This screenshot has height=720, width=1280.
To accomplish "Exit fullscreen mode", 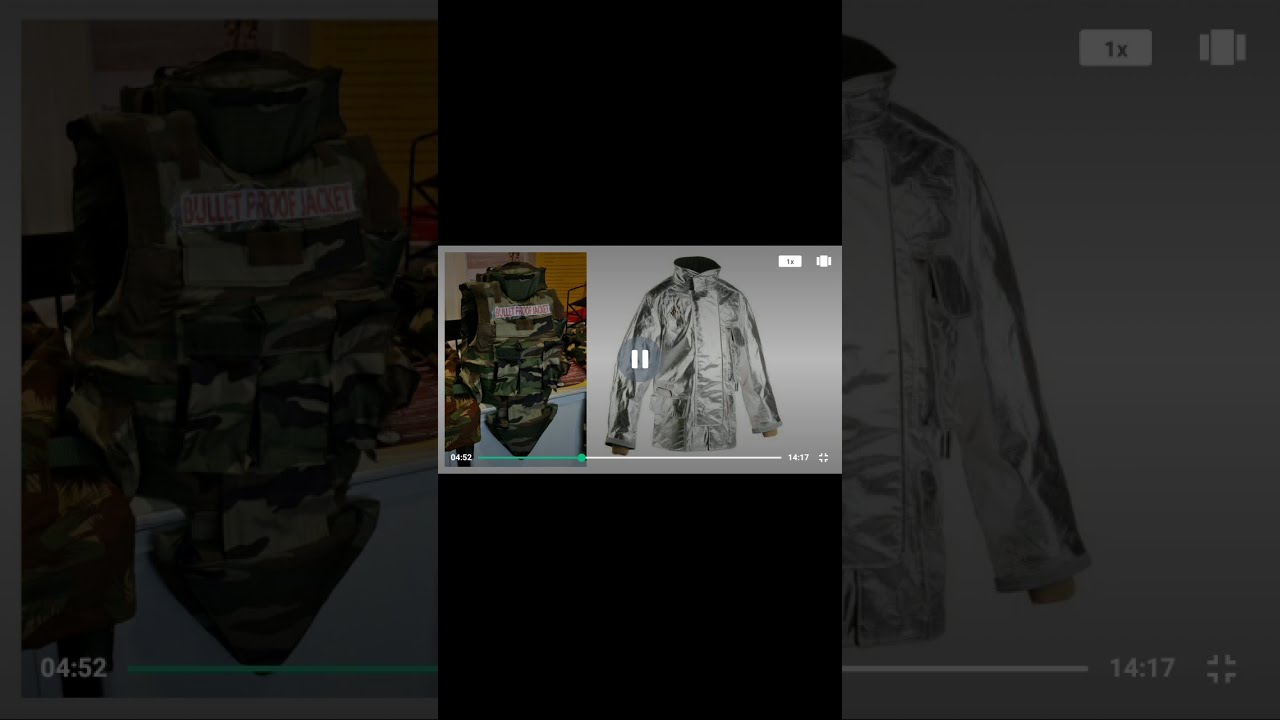I will [x=823, y=458].
